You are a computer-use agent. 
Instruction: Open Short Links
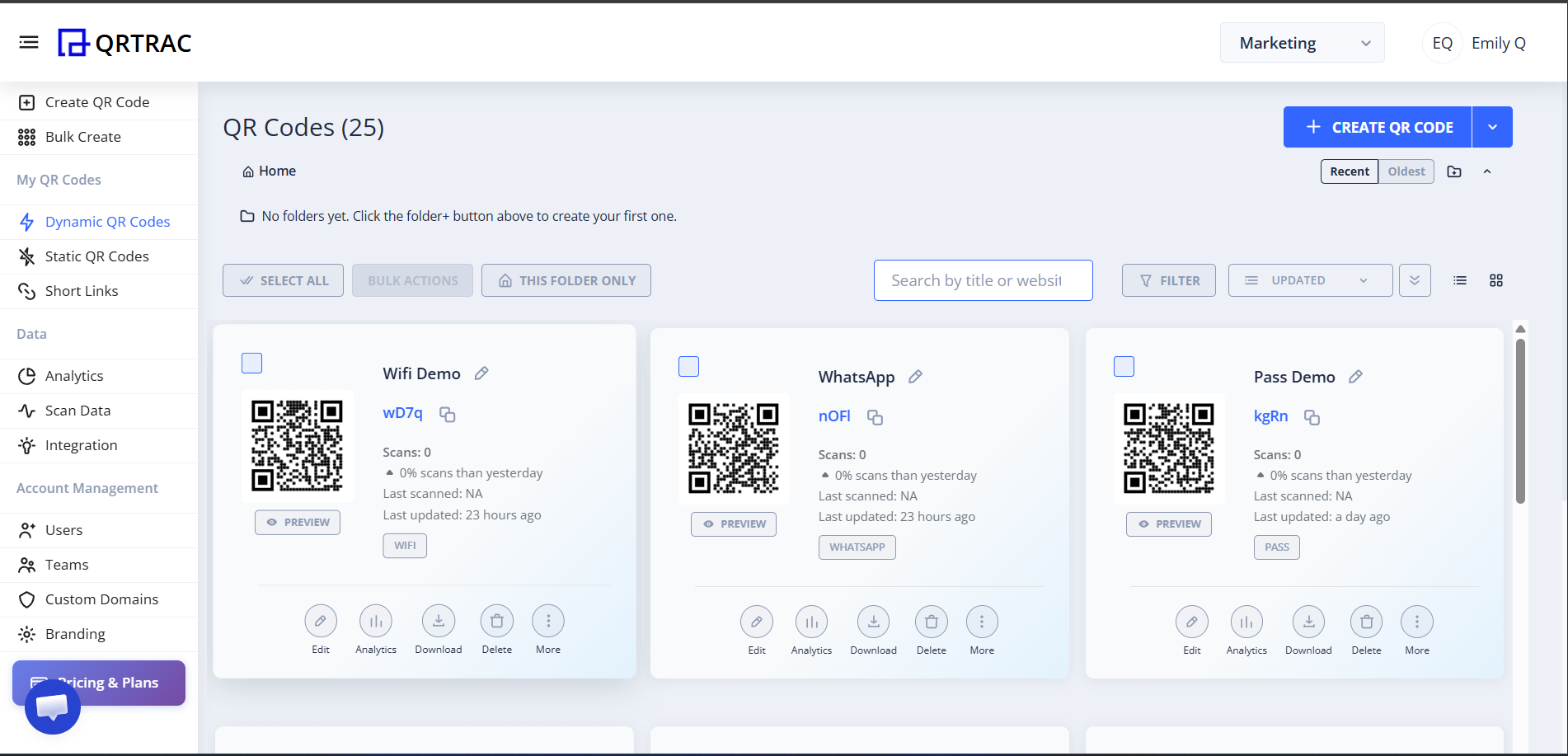(99, 291)
